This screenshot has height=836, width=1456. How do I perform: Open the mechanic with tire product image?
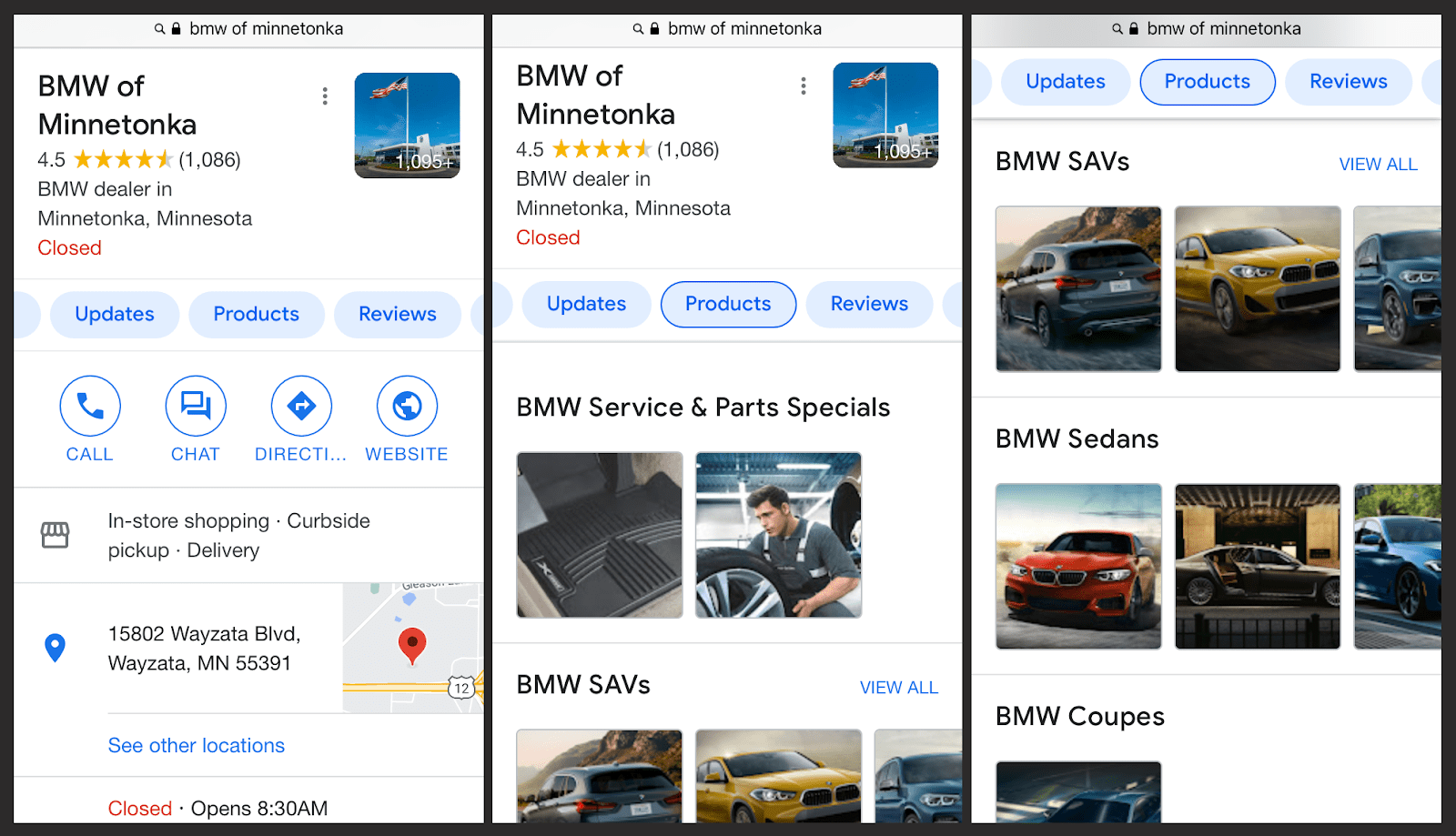(779, 535)
